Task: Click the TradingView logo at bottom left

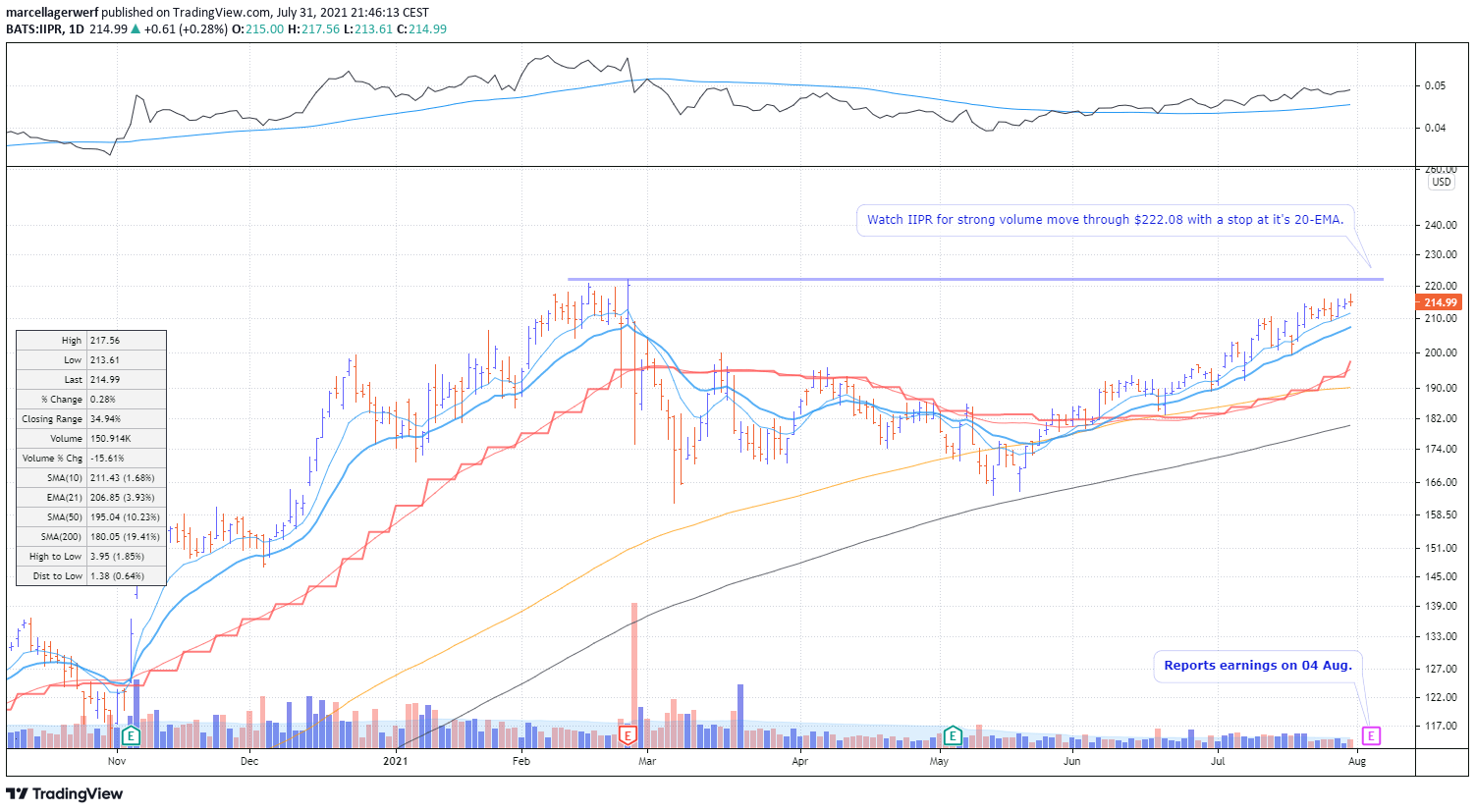Action: click(x=65, y=793)
